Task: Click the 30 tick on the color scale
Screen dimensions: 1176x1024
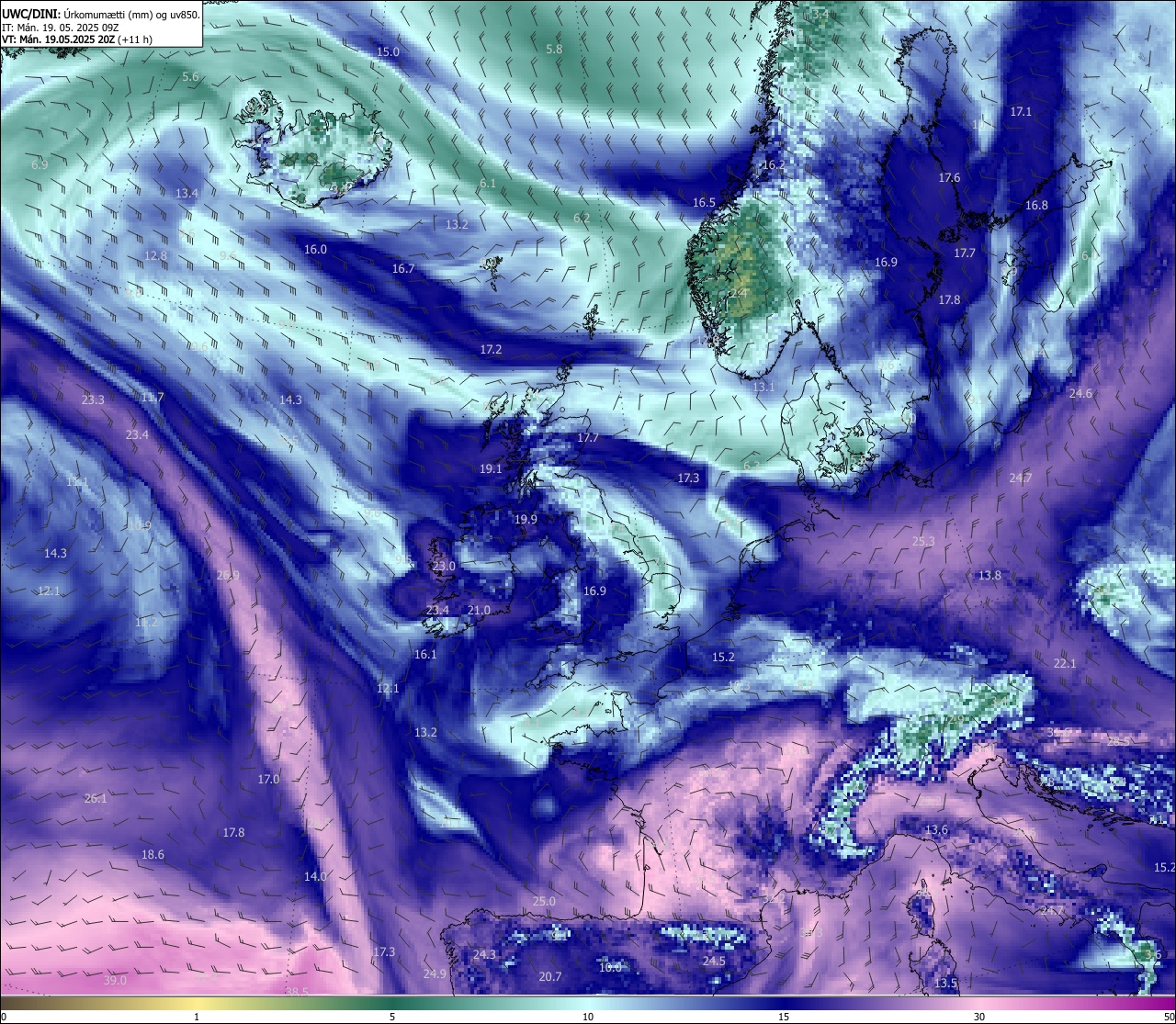Action: point(979,1017)
